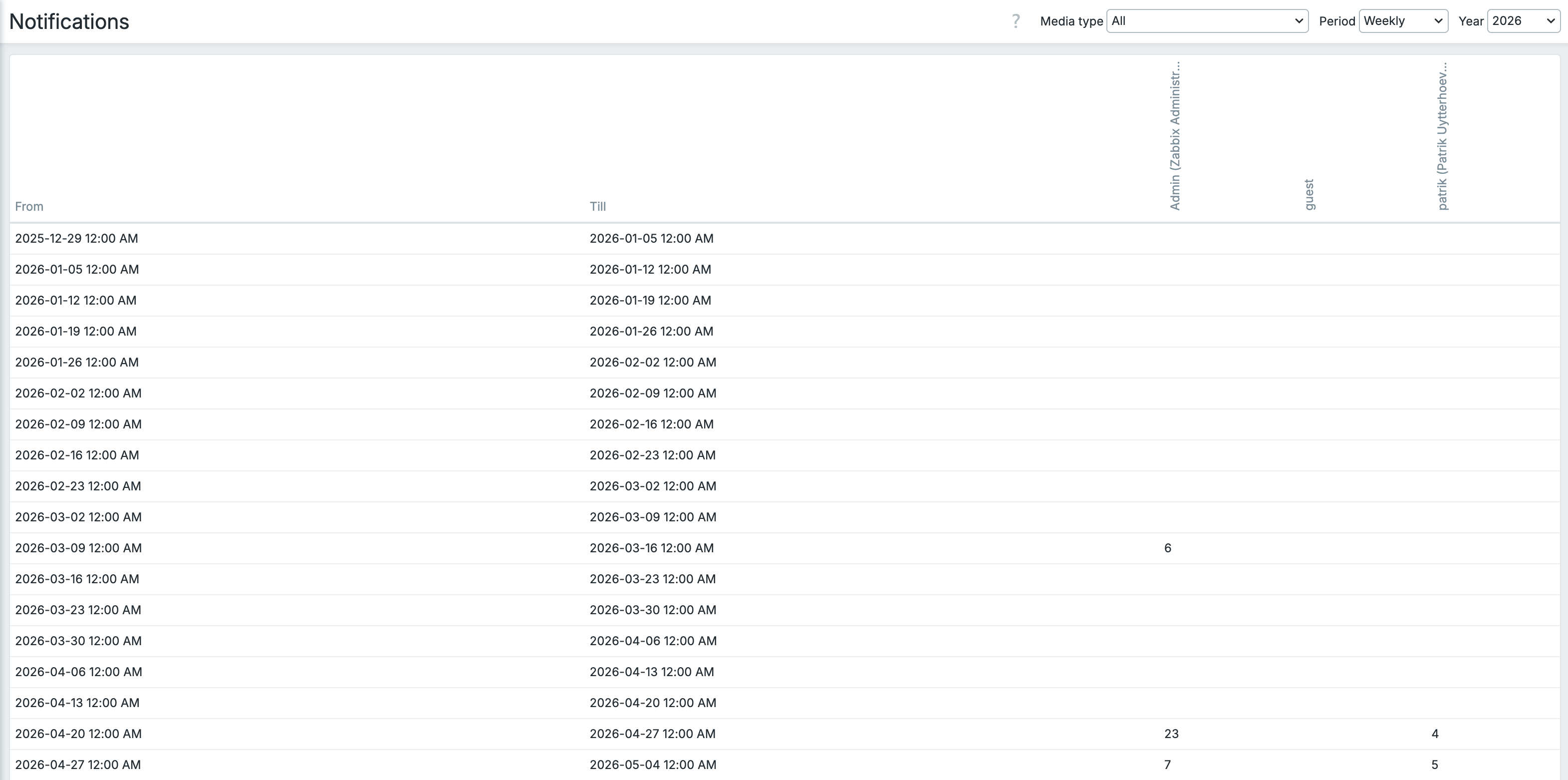Select Till cell 2026-03-09 12:00 AM
Viewport: 1568px width, 780px height.
coord(653,517)
